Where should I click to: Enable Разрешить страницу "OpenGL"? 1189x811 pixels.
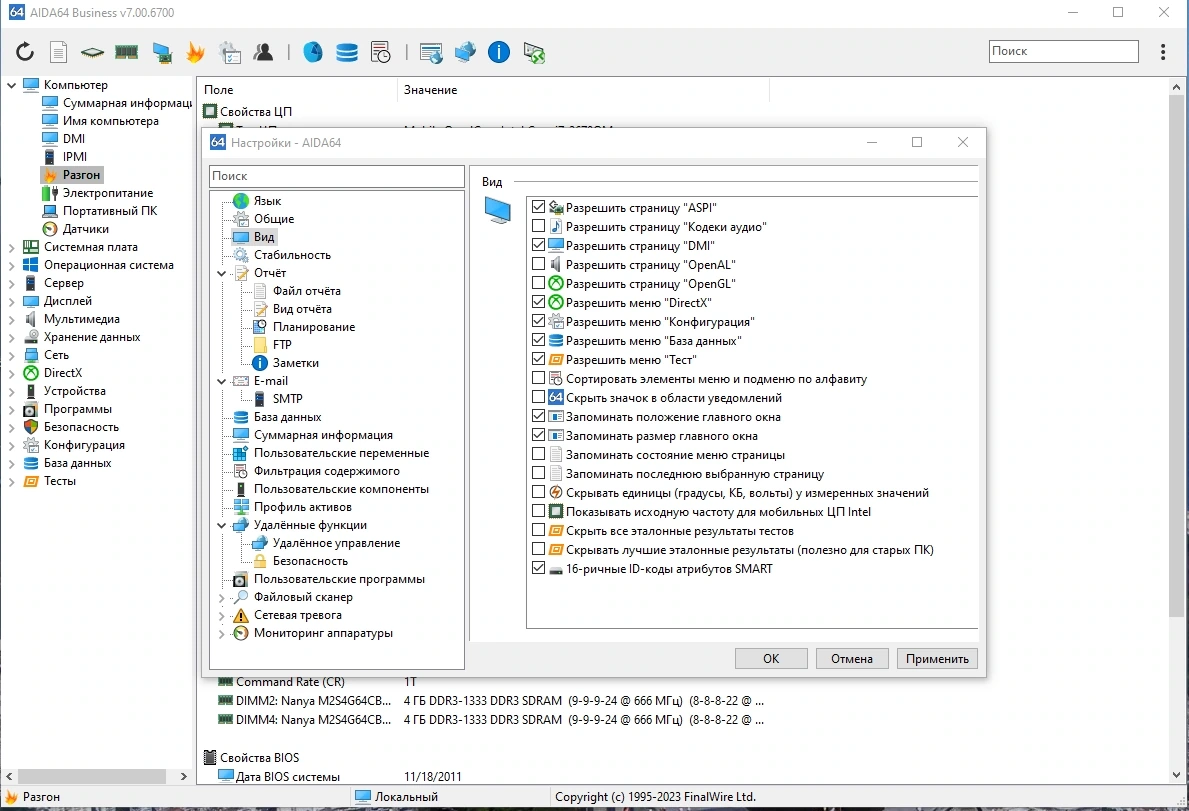click(x=538, y=283)
